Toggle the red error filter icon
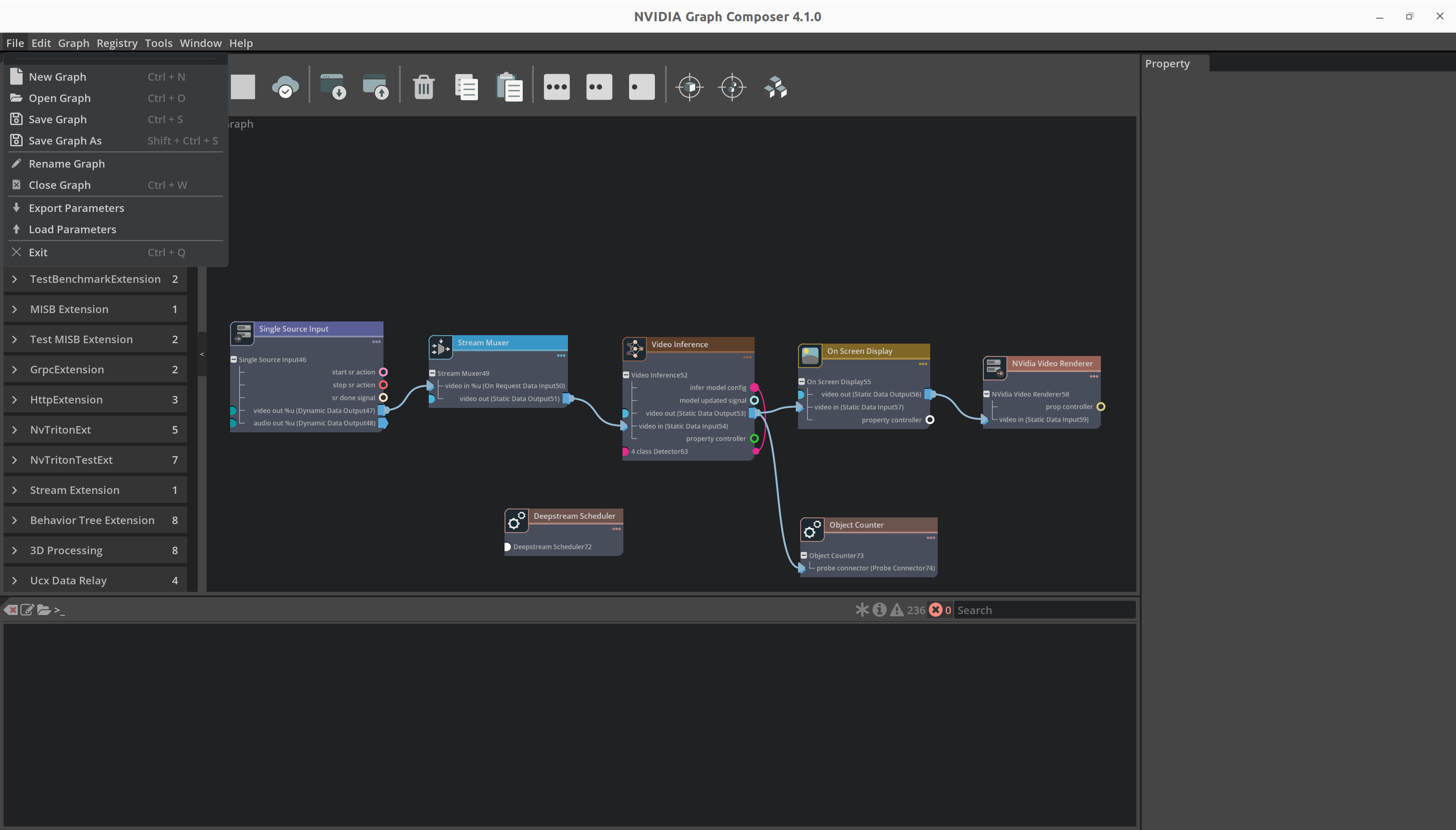 (x=935, y=610)
